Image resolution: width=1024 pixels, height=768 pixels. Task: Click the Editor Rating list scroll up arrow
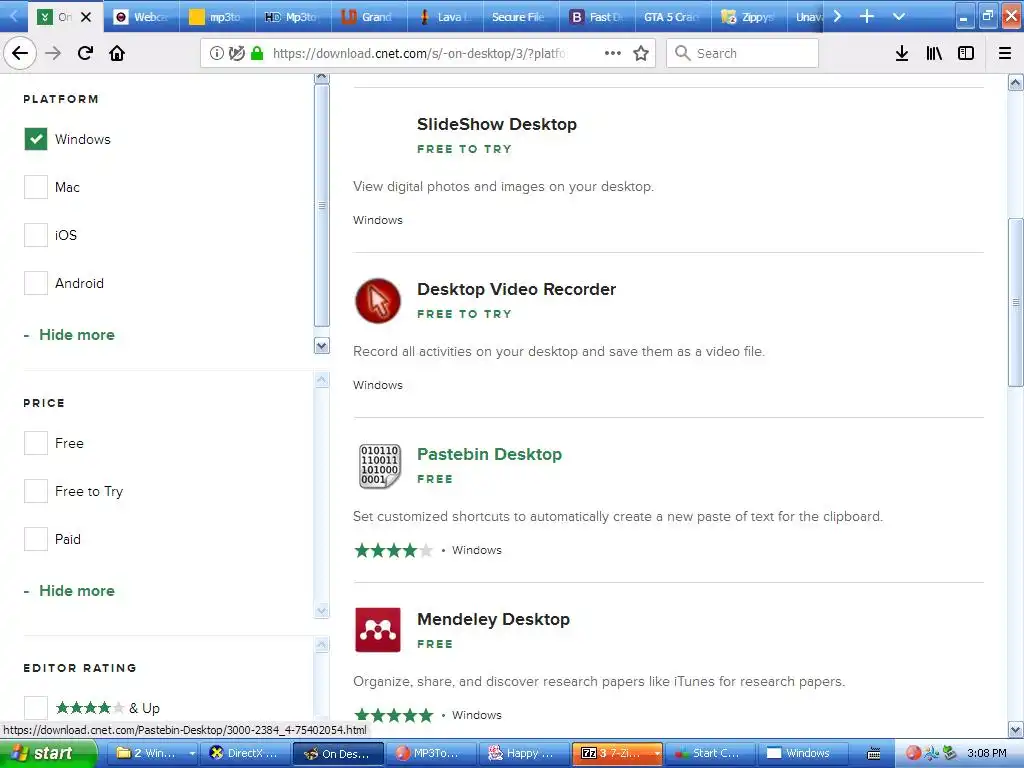coord(322,645)
